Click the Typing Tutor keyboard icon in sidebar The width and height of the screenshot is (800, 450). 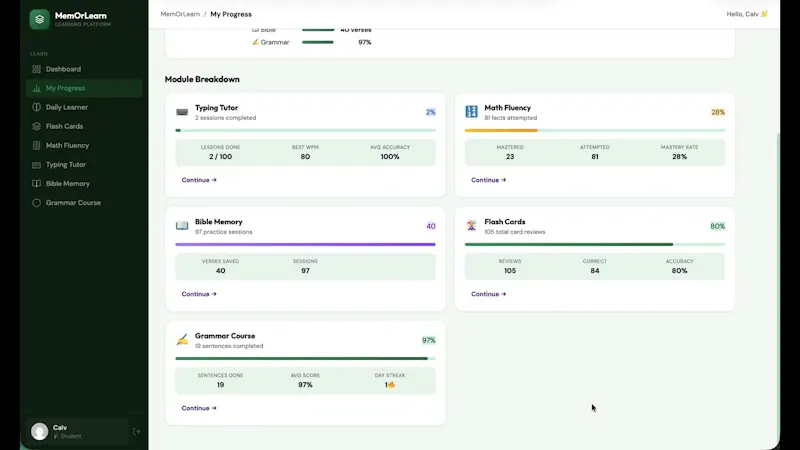pyautogui.click(x=36, y=165)
